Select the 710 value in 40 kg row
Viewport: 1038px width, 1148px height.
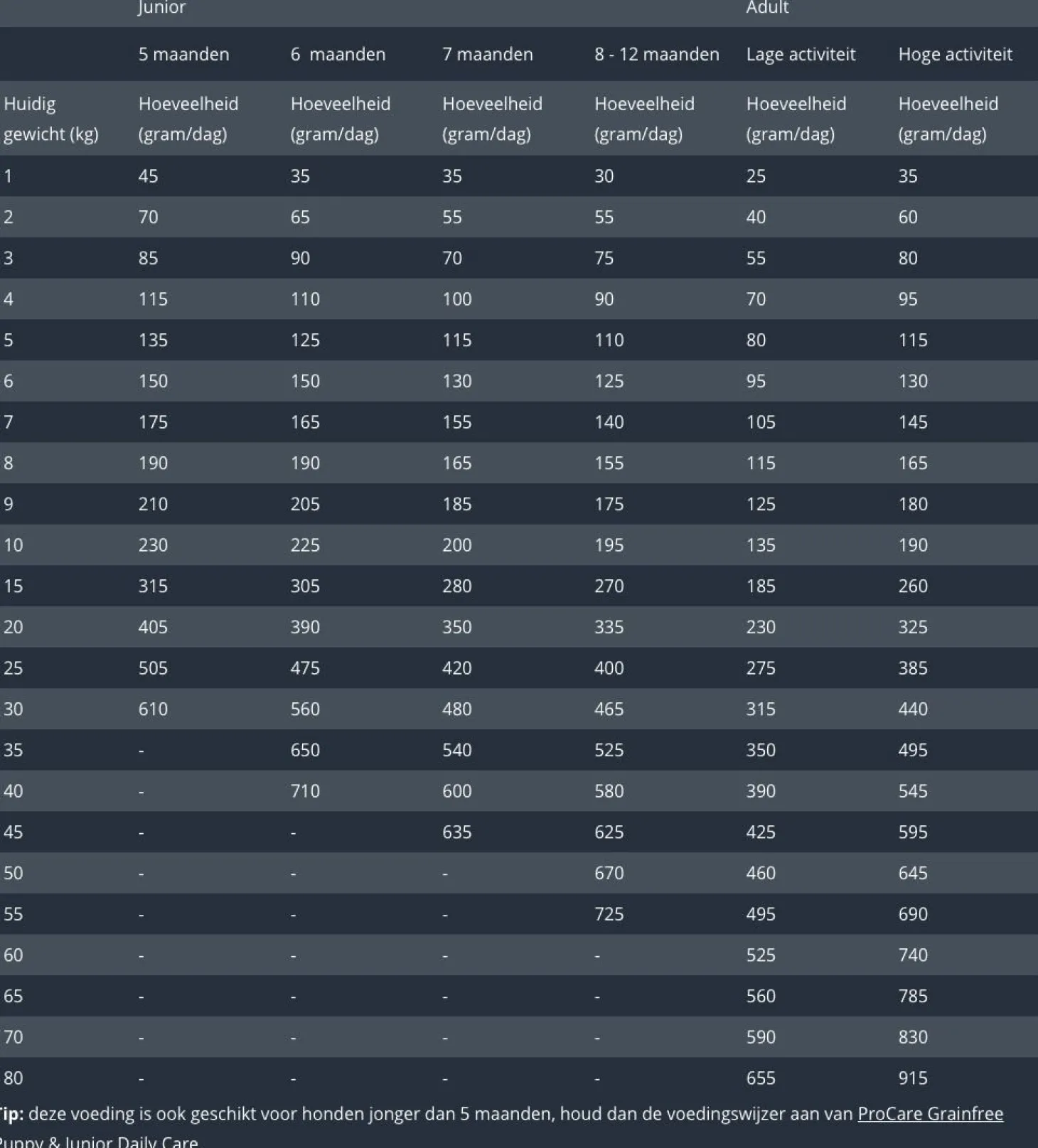pyautogui.click(x=305, y=791)
